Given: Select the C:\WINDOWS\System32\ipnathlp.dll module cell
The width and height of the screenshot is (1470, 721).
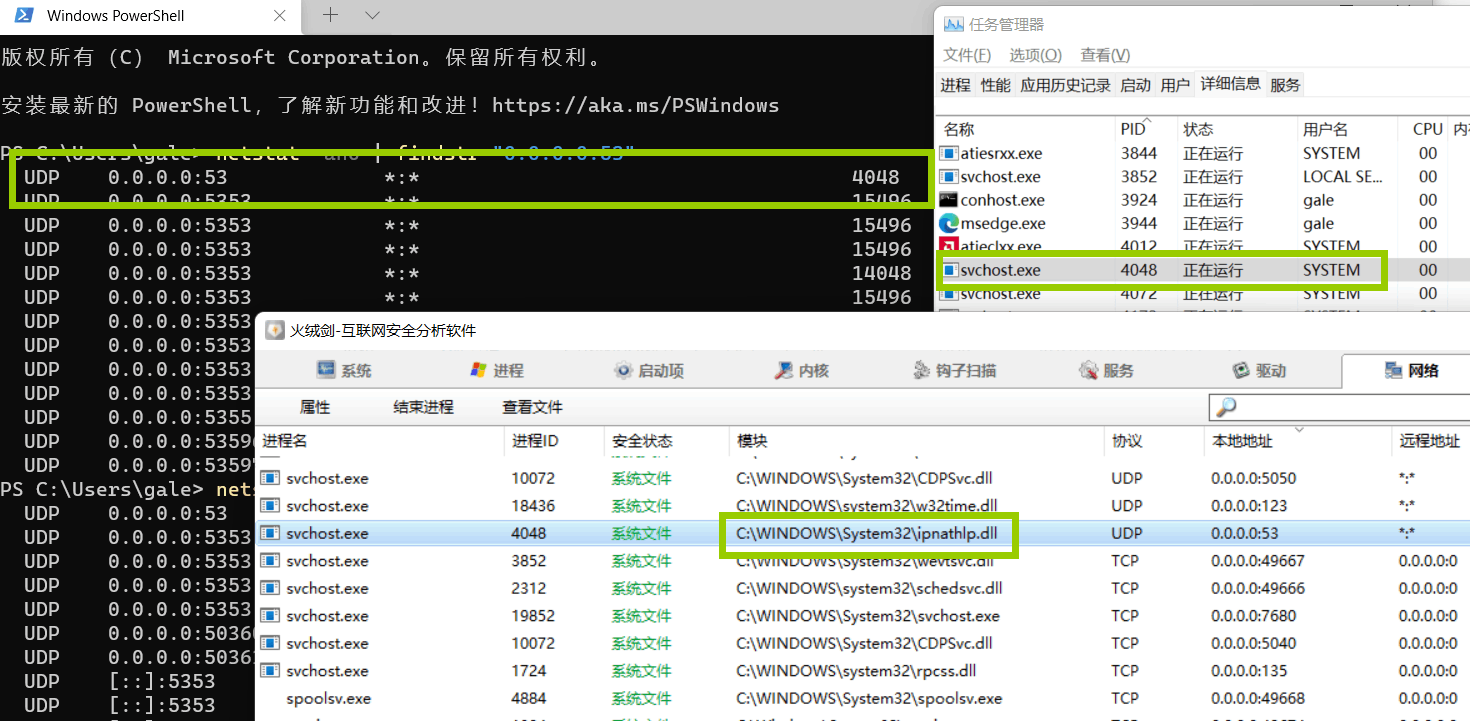Looking at the screenshot, I should pyautogui.click(x=869, y=533).
